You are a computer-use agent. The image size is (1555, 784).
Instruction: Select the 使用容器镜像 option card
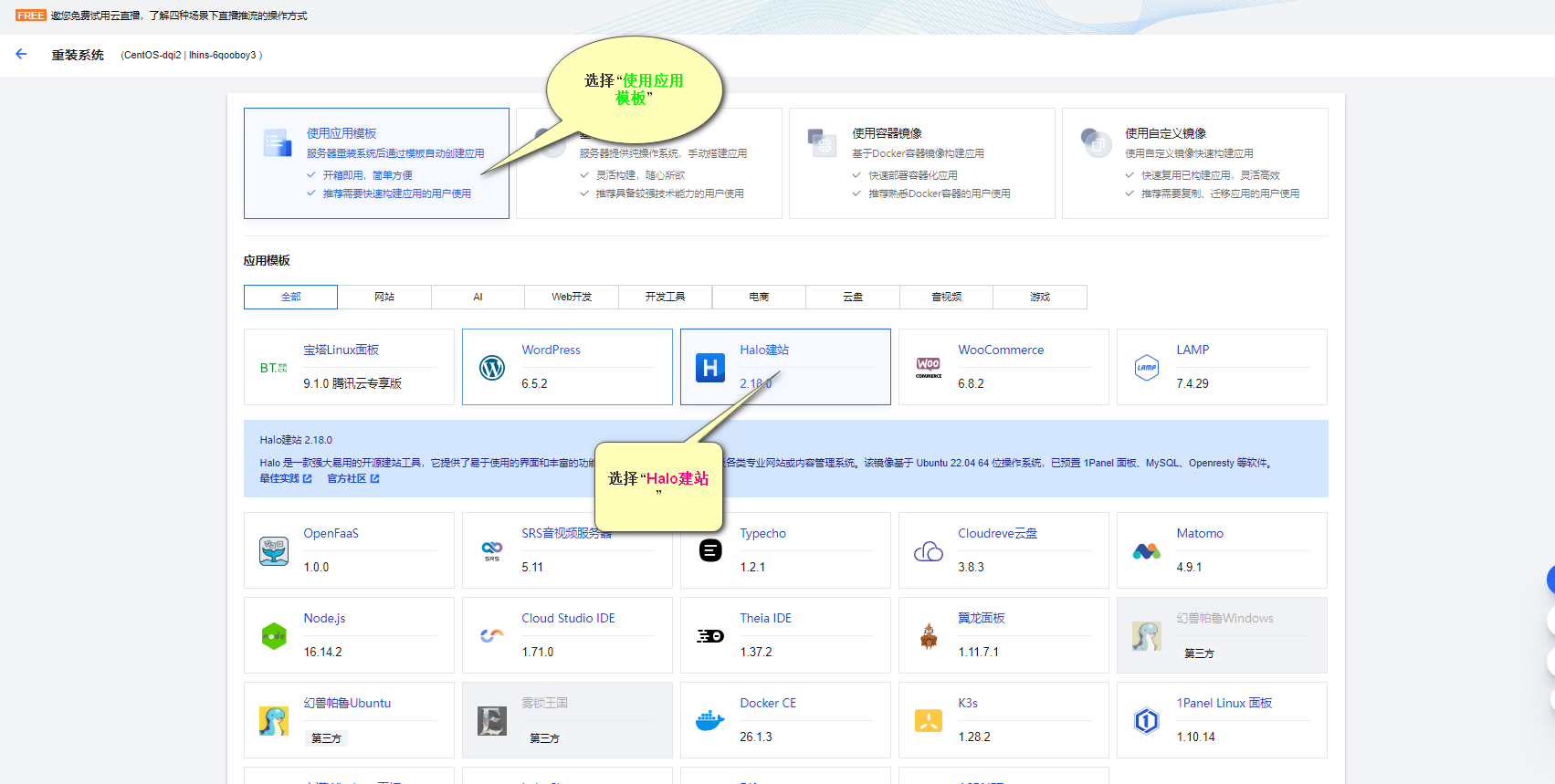pyautogui.click(x=922, y=163)
